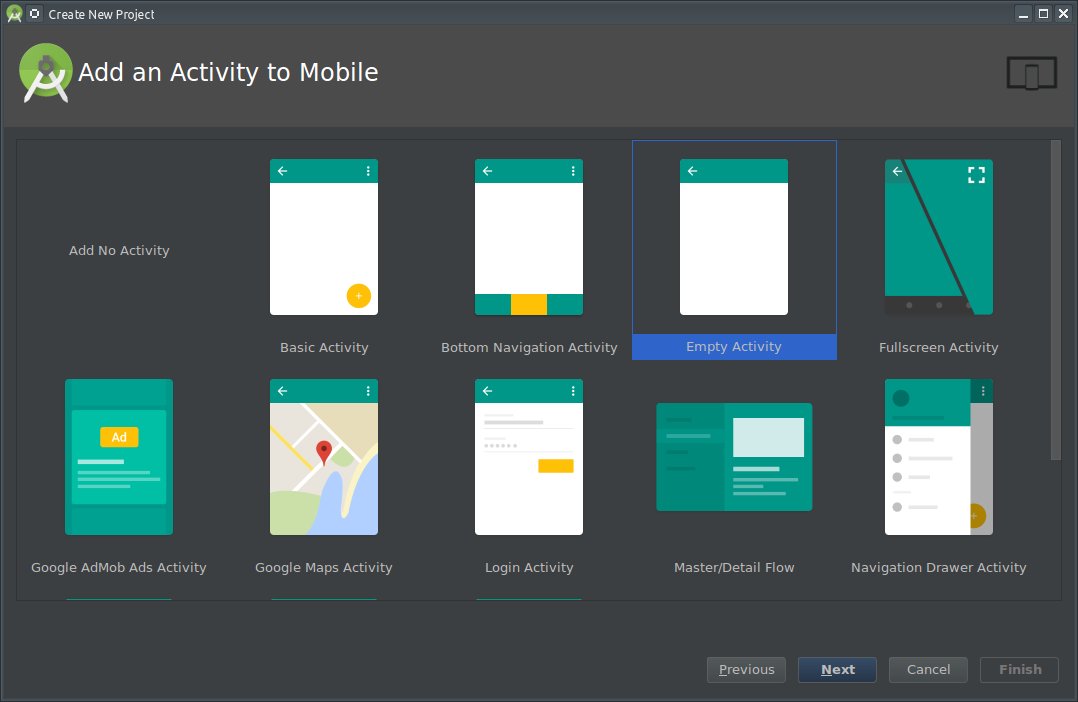Click the yellow floating action button in Basic Activity
1078x702 pixels.
click(358, 296)
